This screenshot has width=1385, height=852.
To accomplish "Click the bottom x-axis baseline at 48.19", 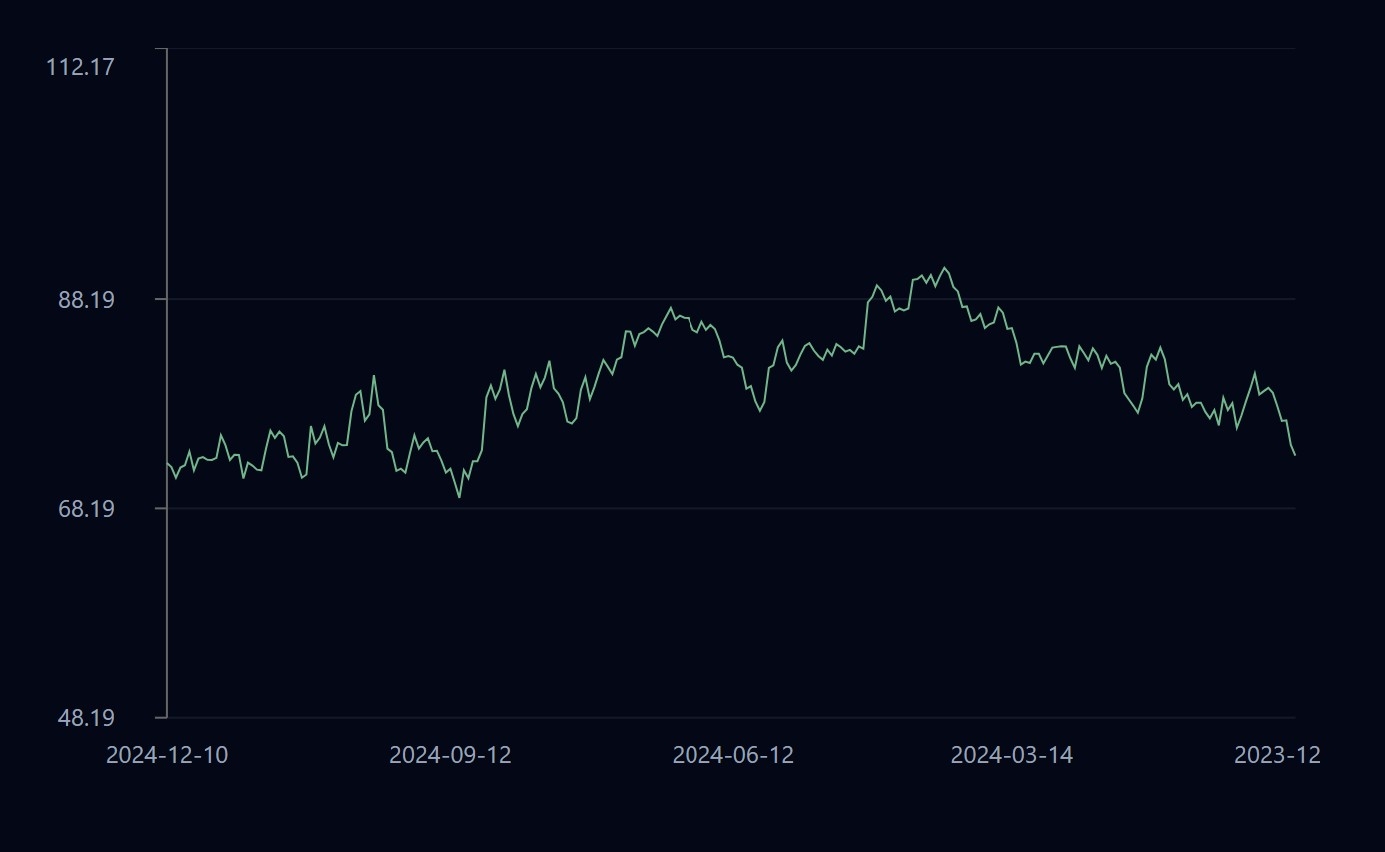I will point(700,717).
